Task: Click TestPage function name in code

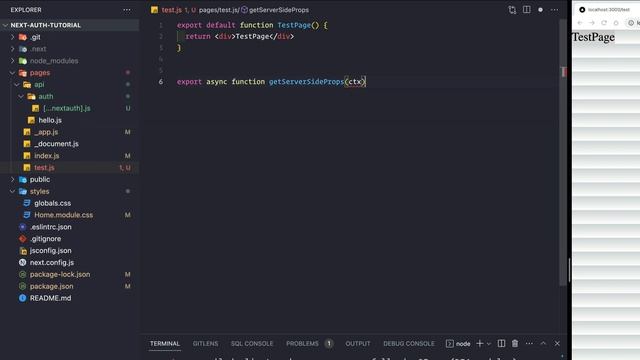Action: [294, 25]
